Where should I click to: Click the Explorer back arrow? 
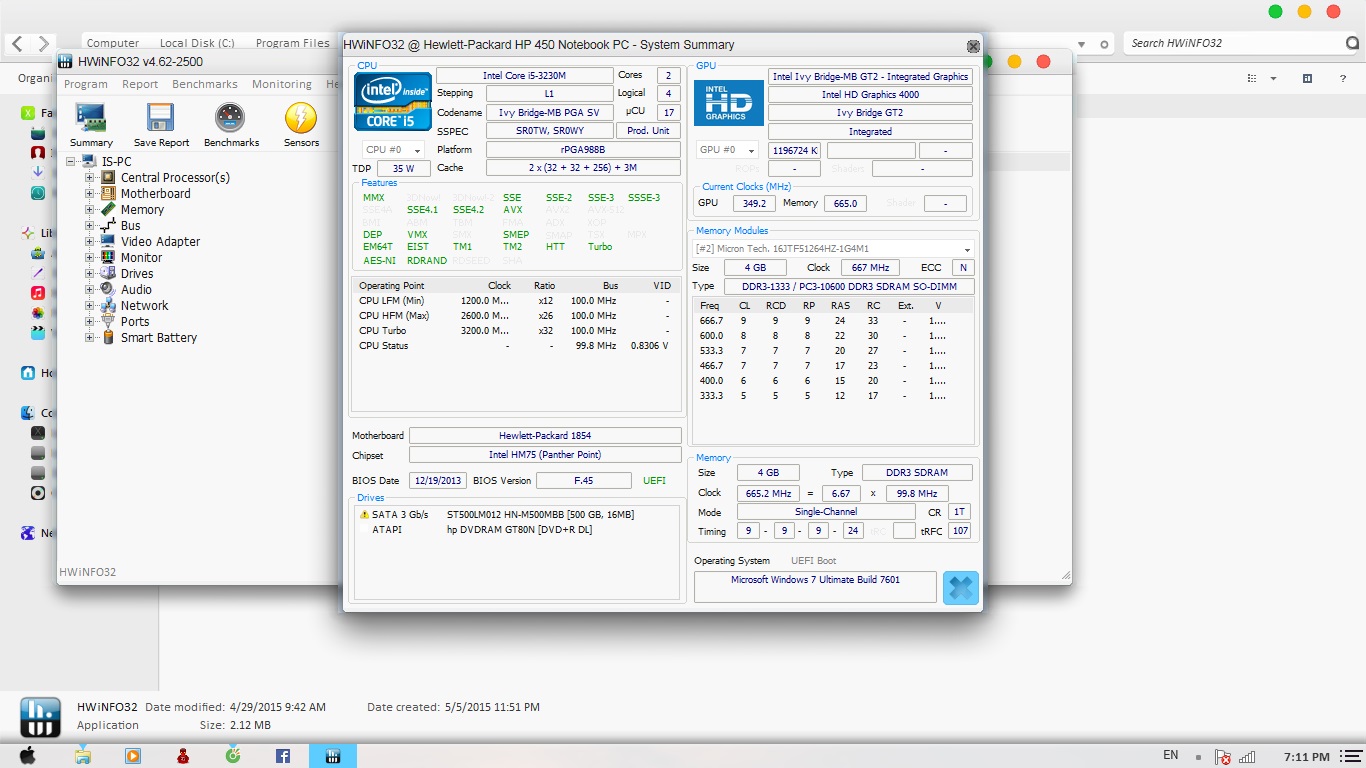18,43
